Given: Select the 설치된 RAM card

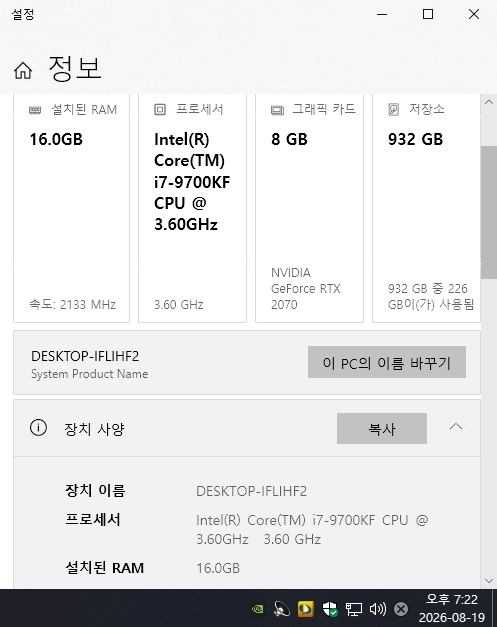Looking at the screenshot, I should [x=72, y=208].
